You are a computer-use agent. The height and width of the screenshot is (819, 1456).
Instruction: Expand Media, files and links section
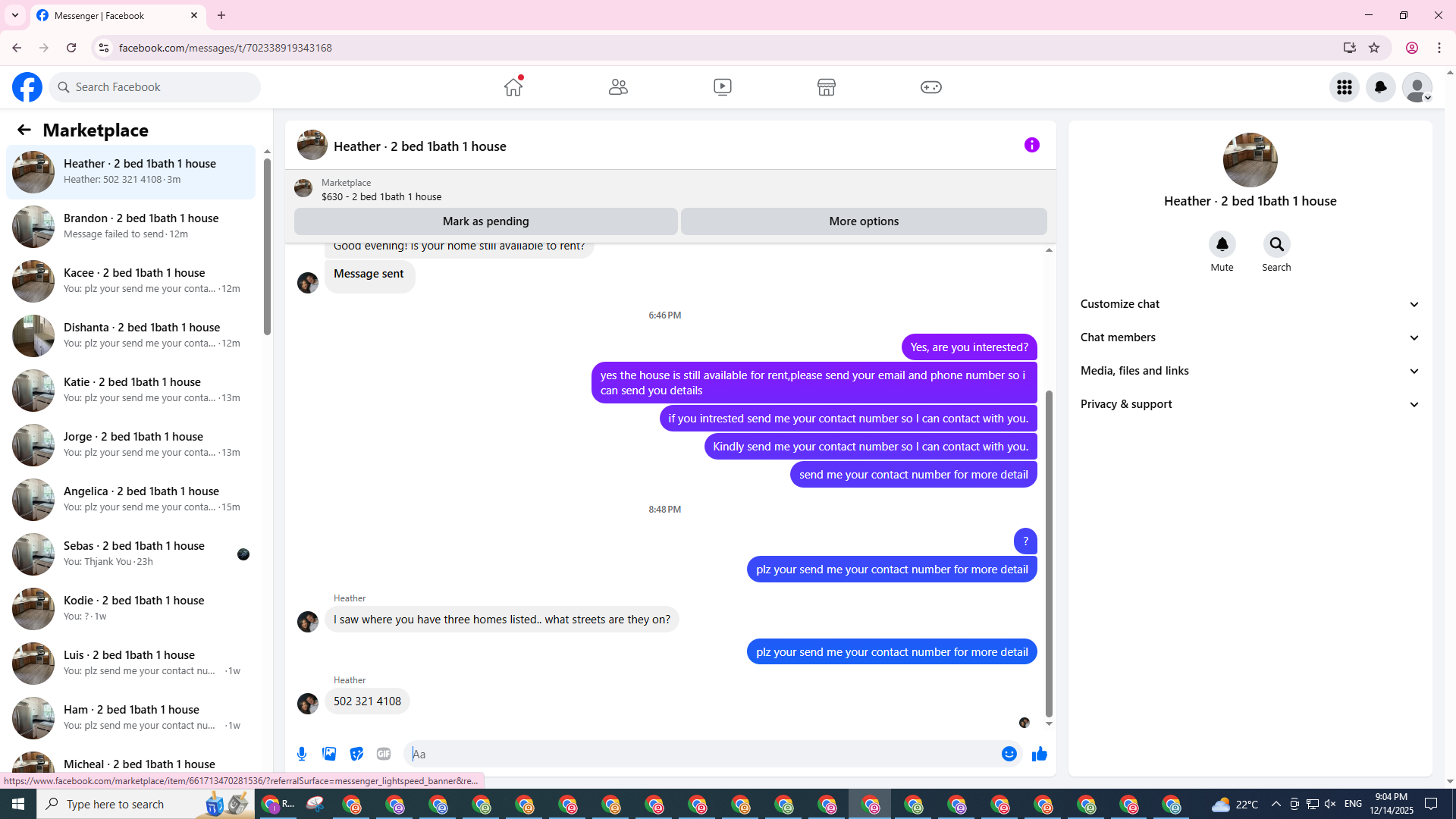click(1250, 371)
